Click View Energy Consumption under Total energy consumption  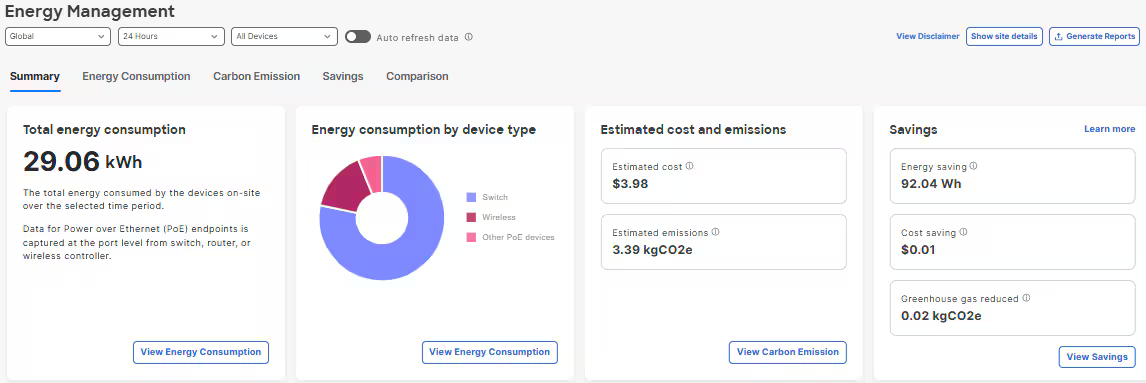tap(201, 352)
